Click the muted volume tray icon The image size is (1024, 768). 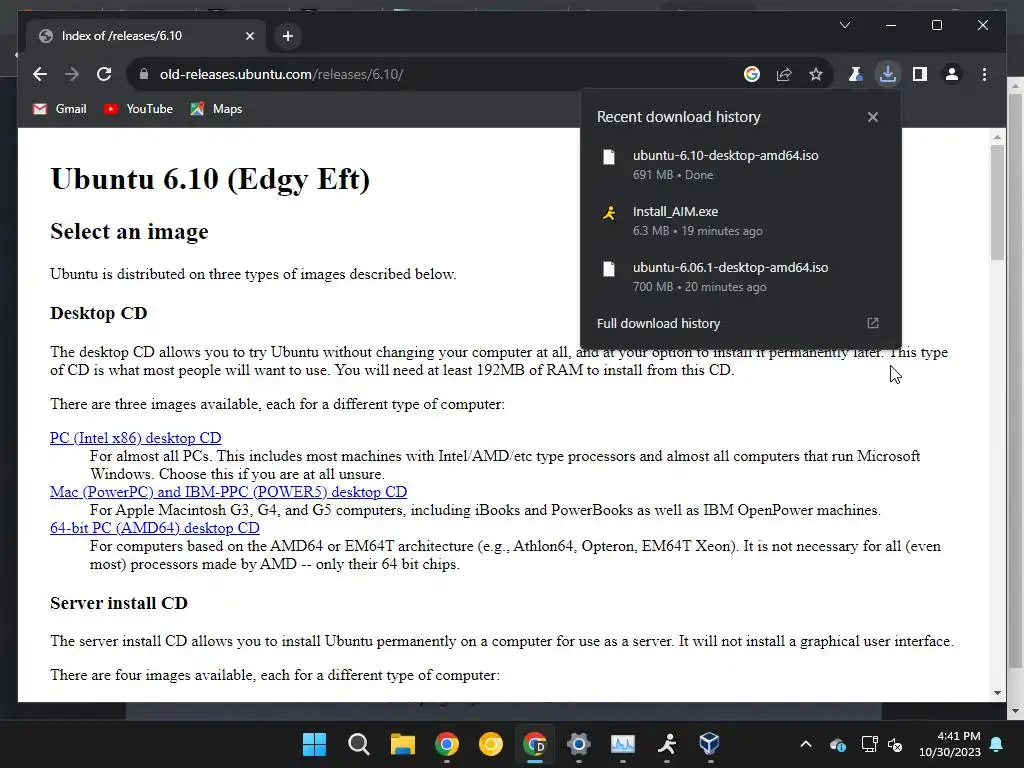tap(895, 744)
